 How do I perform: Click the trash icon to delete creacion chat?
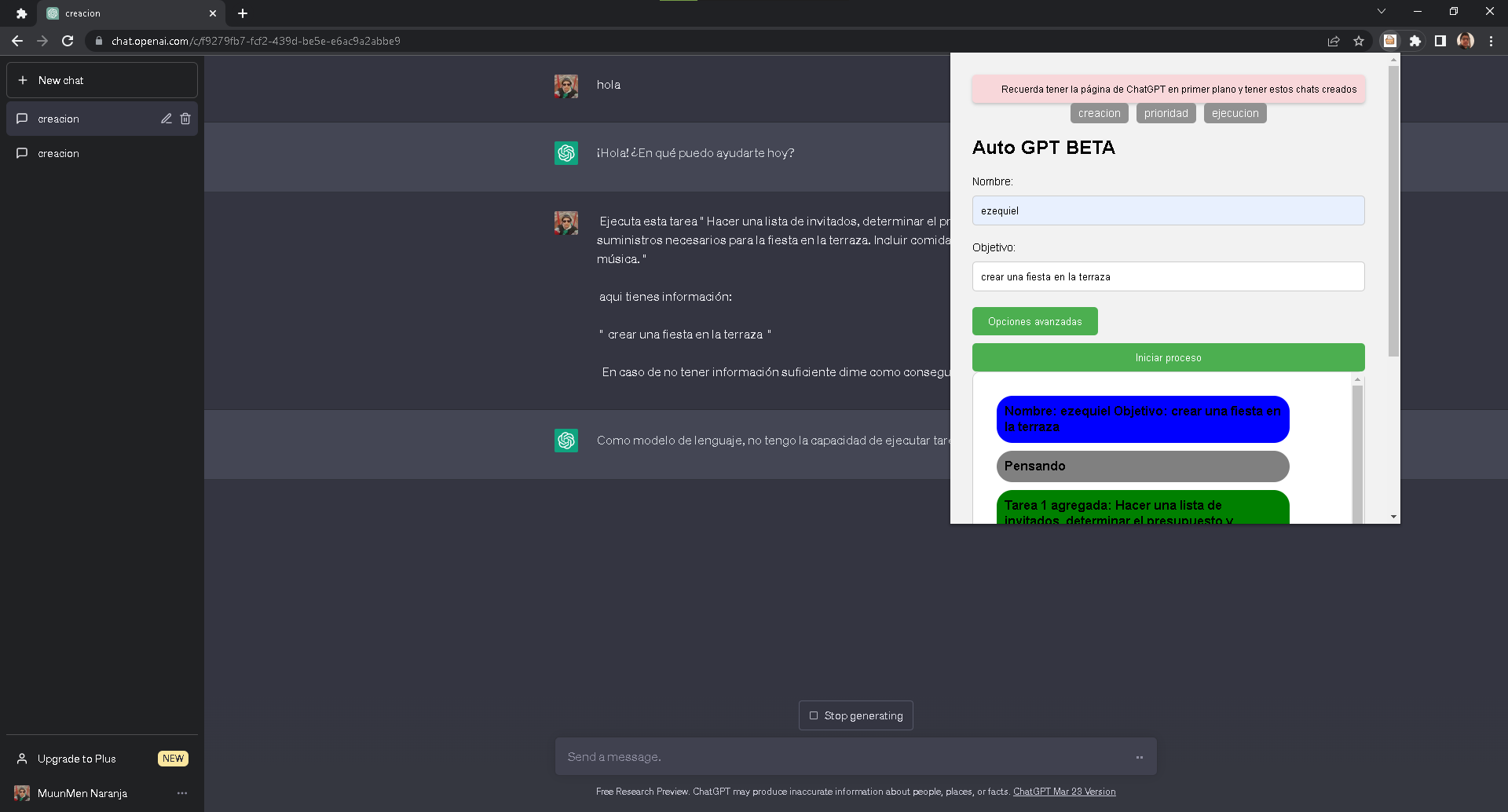pyautogui.click(x=185, y=119)
